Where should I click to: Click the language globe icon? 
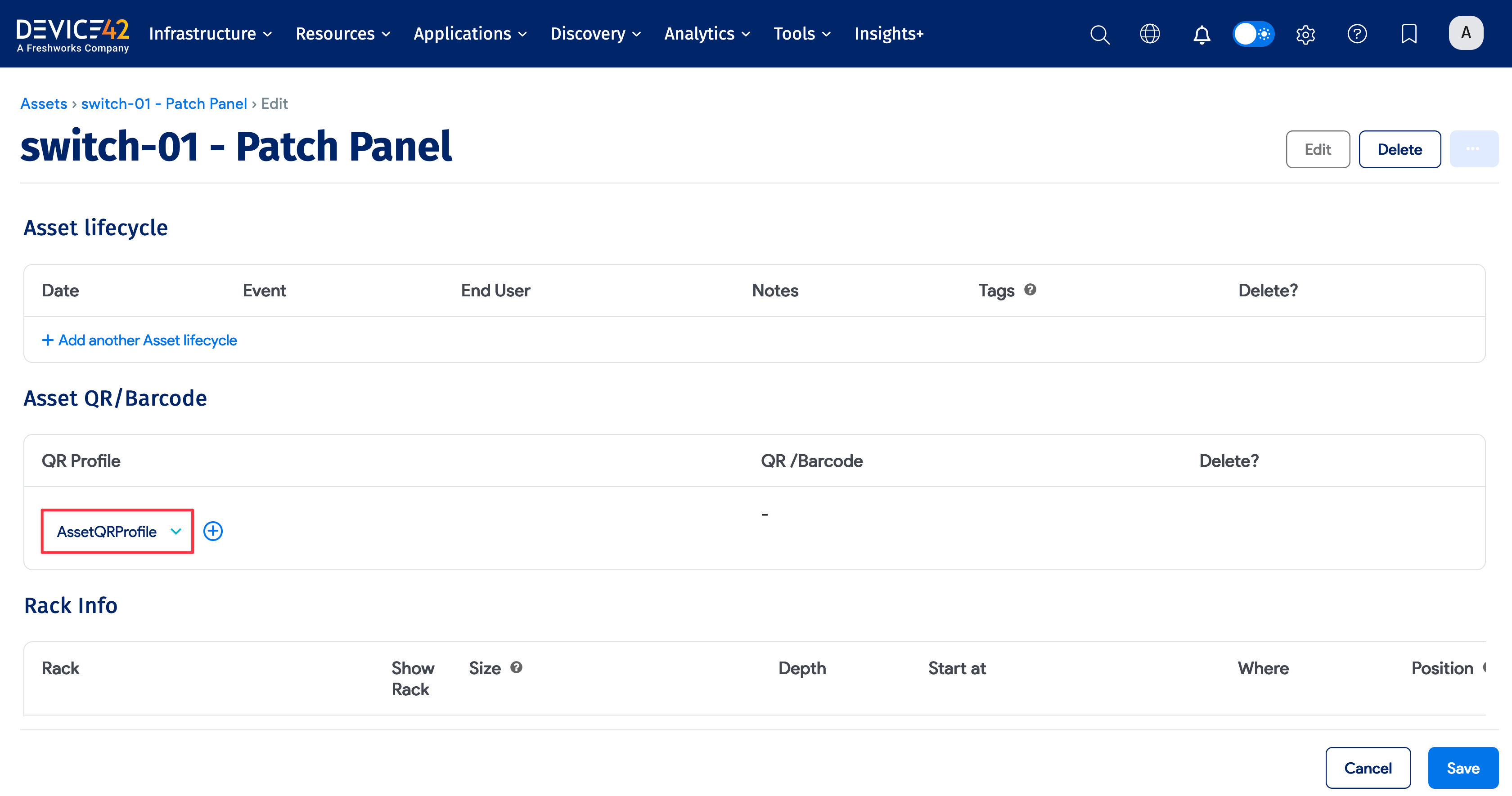(1150, 34)
